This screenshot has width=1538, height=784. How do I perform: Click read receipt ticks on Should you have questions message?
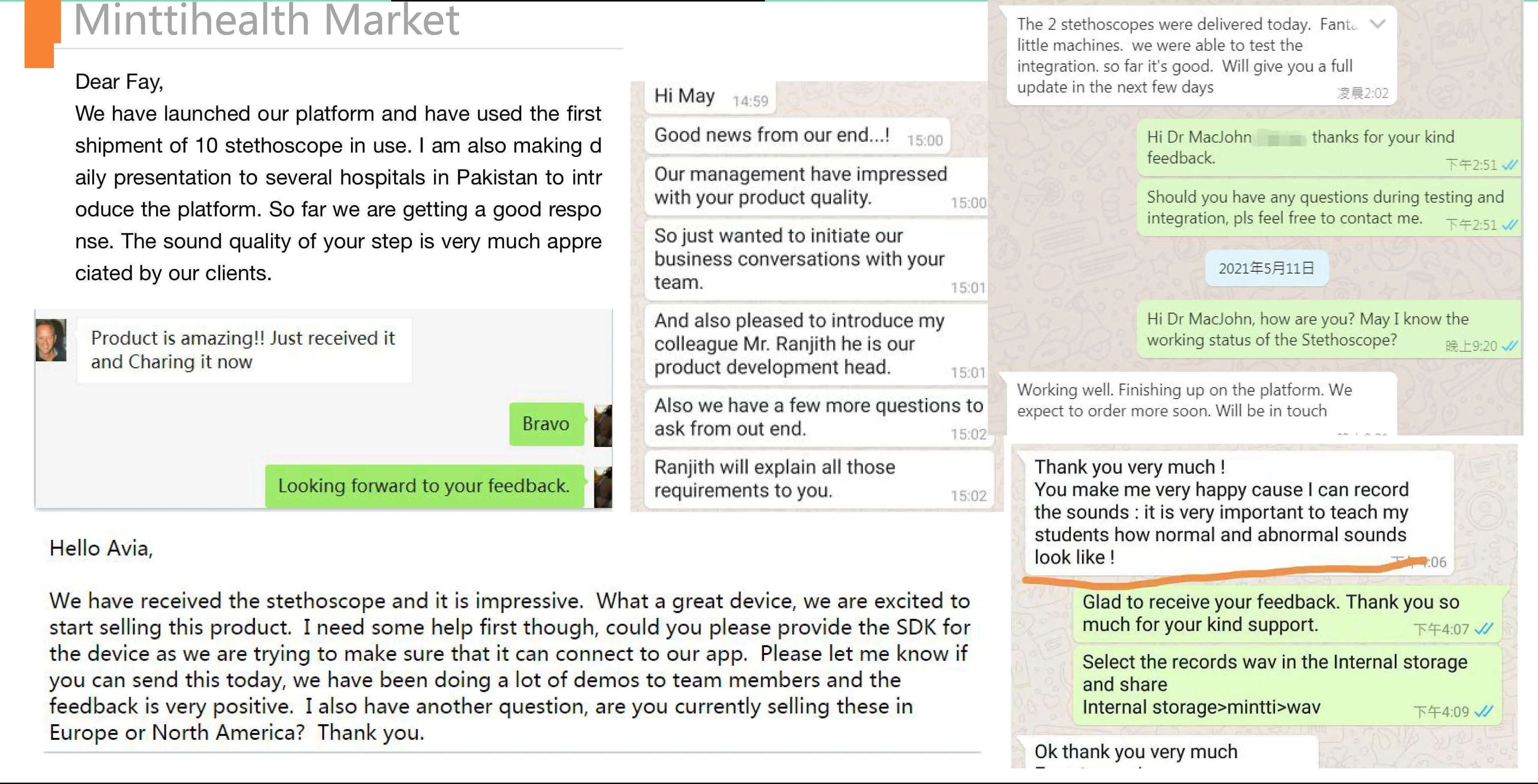(x=1509, y=225)
